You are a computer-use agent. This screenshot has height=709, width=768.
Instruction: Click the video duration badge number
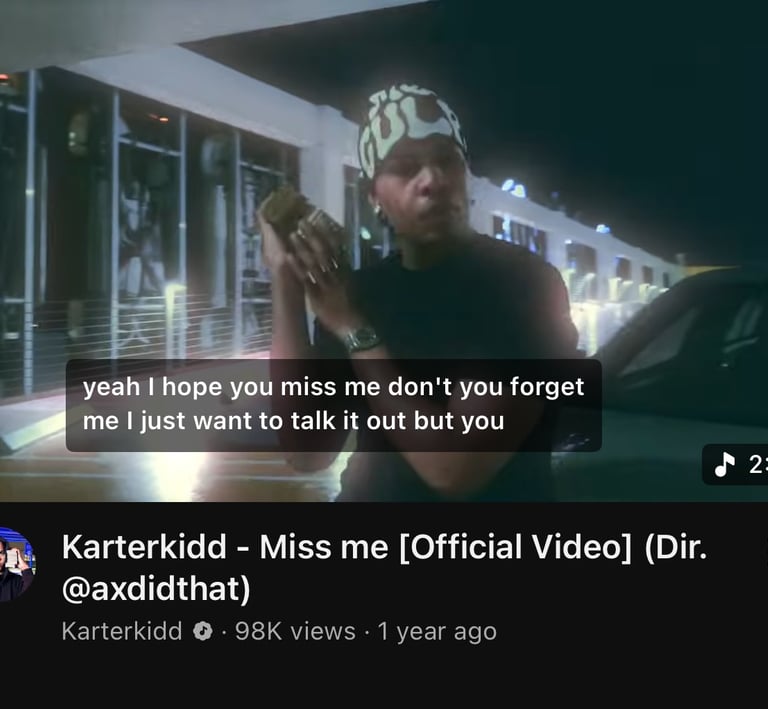758,464
